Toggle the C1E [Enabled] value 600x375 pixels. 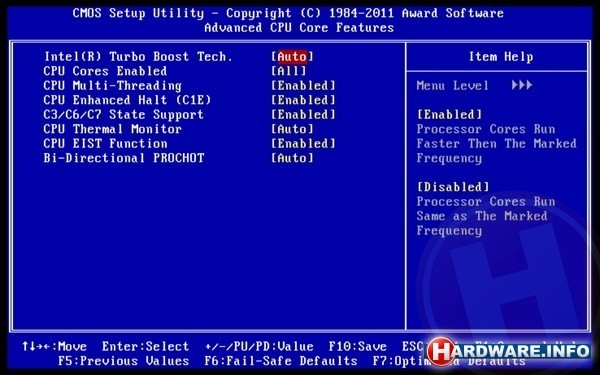303,100
